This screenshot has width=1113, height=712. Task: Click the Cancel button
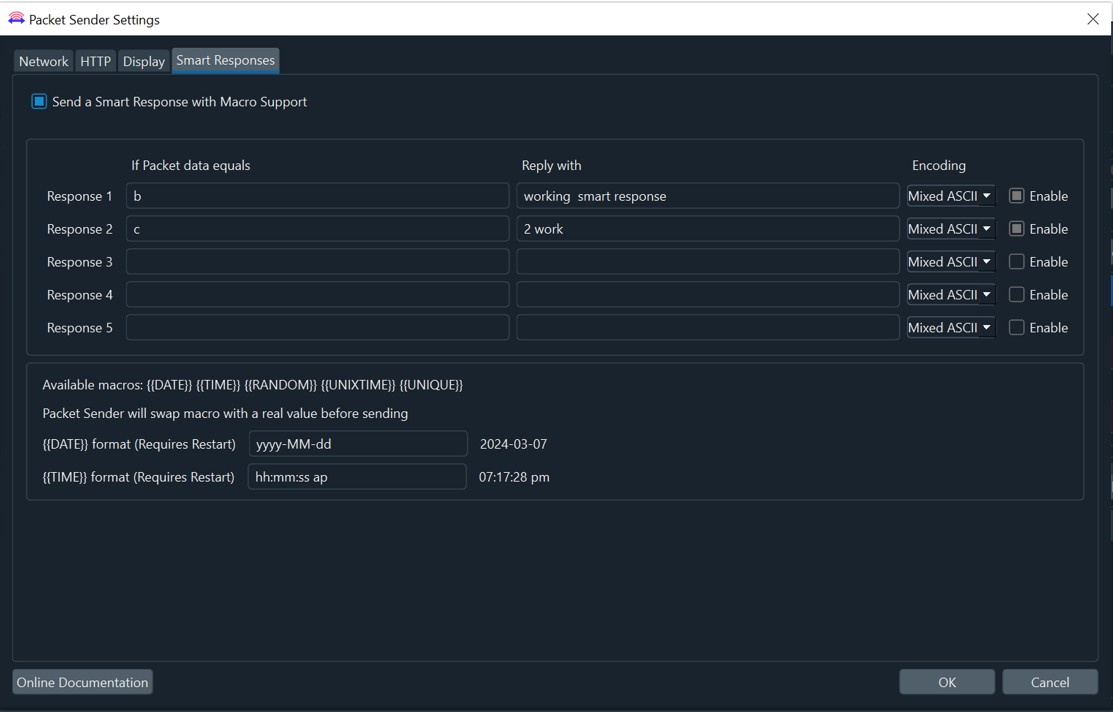(x=1050, y=682)
